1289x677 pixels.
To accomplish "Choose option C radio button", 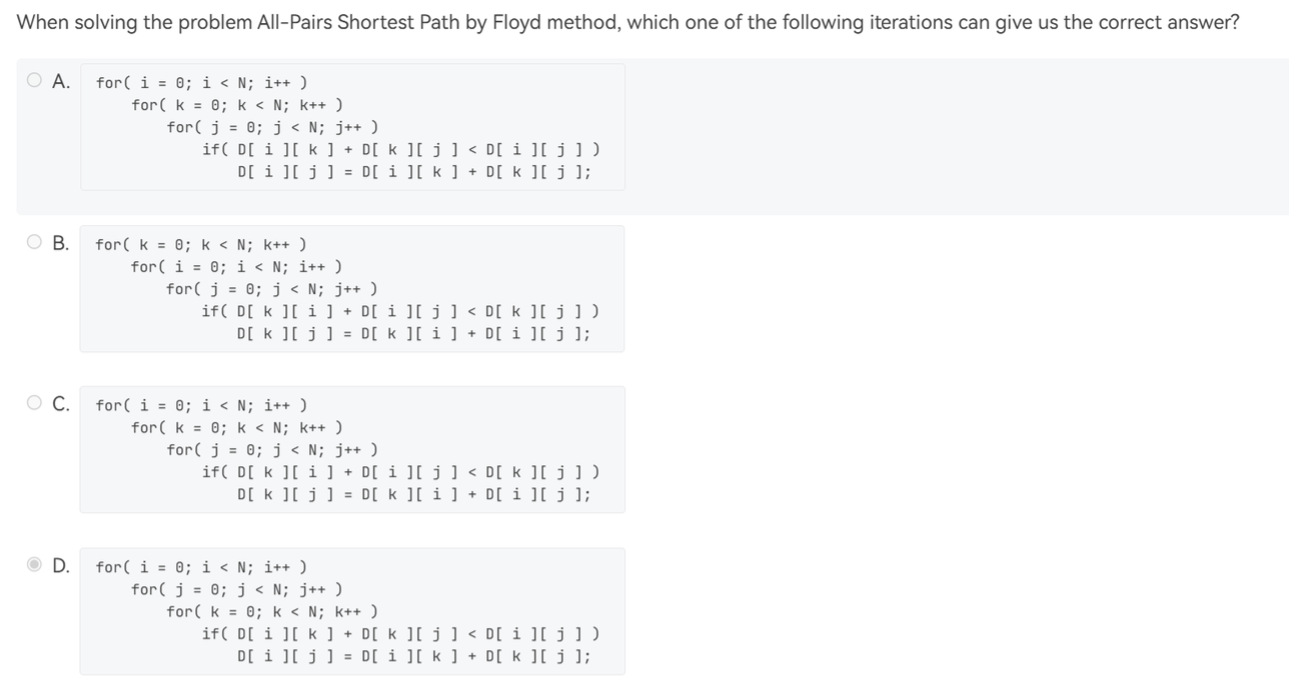I will tap(35, 404).
